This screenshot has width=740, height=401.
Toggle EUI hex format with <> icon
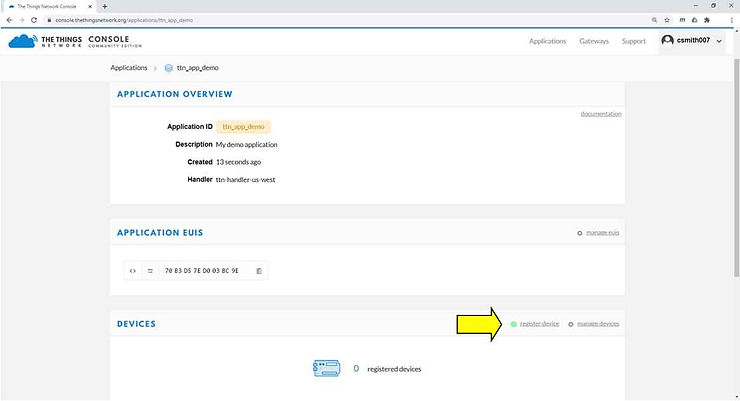click(133, 271)
